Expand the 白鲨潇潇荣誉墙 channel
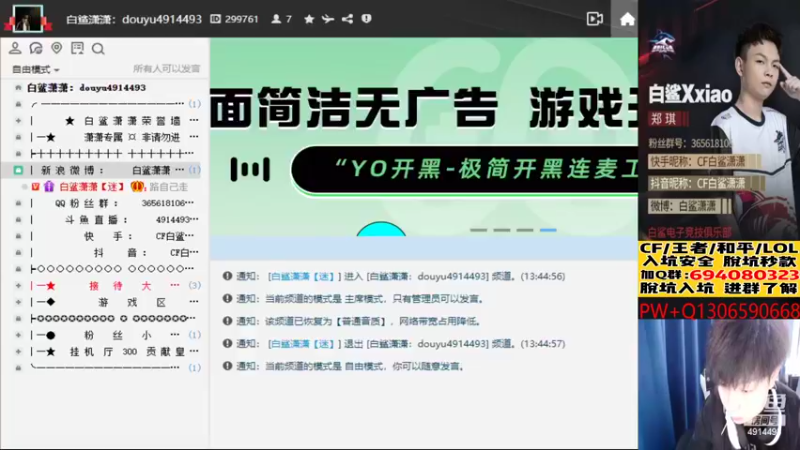800x450 pixels. (18, 121)
